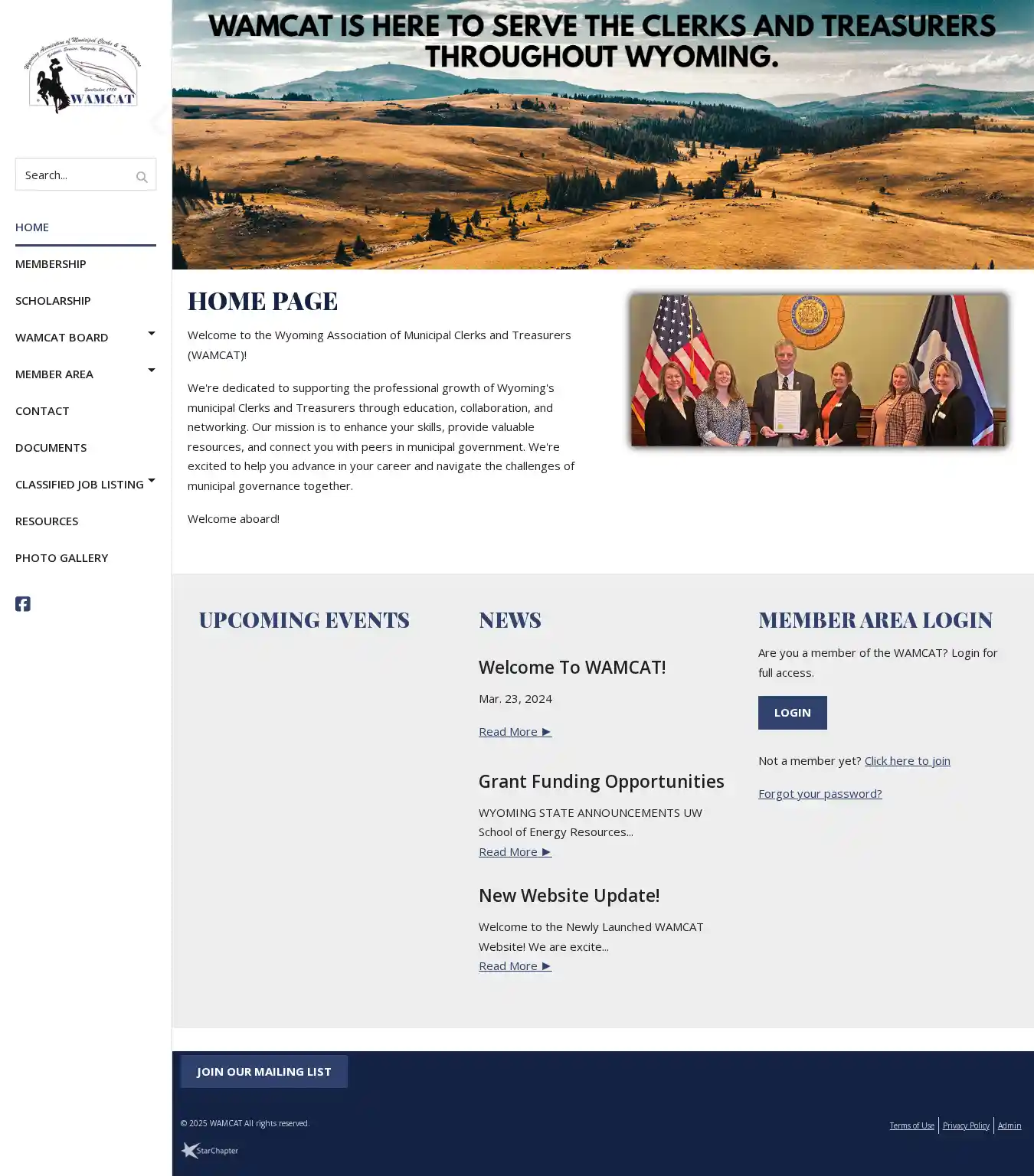The image size is (1034, 1176).
Task: Click the WAMCAT logo in the sidebar
Action: tap(83, 76)
